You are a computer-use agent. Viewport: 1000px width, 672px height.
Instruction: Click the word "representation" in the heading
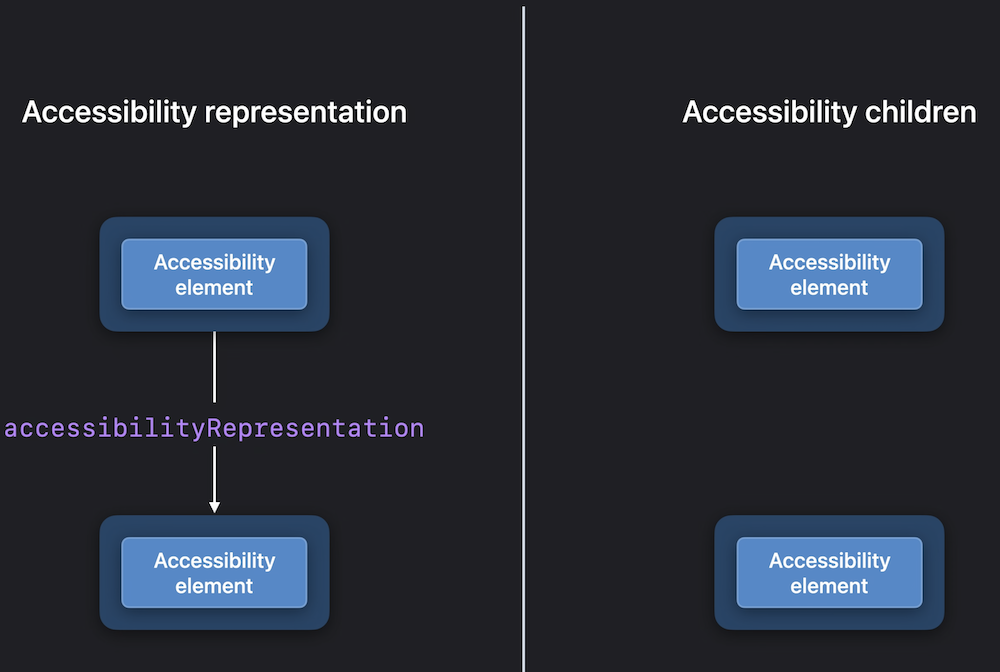pyautogui.click(x=305, y=113)
